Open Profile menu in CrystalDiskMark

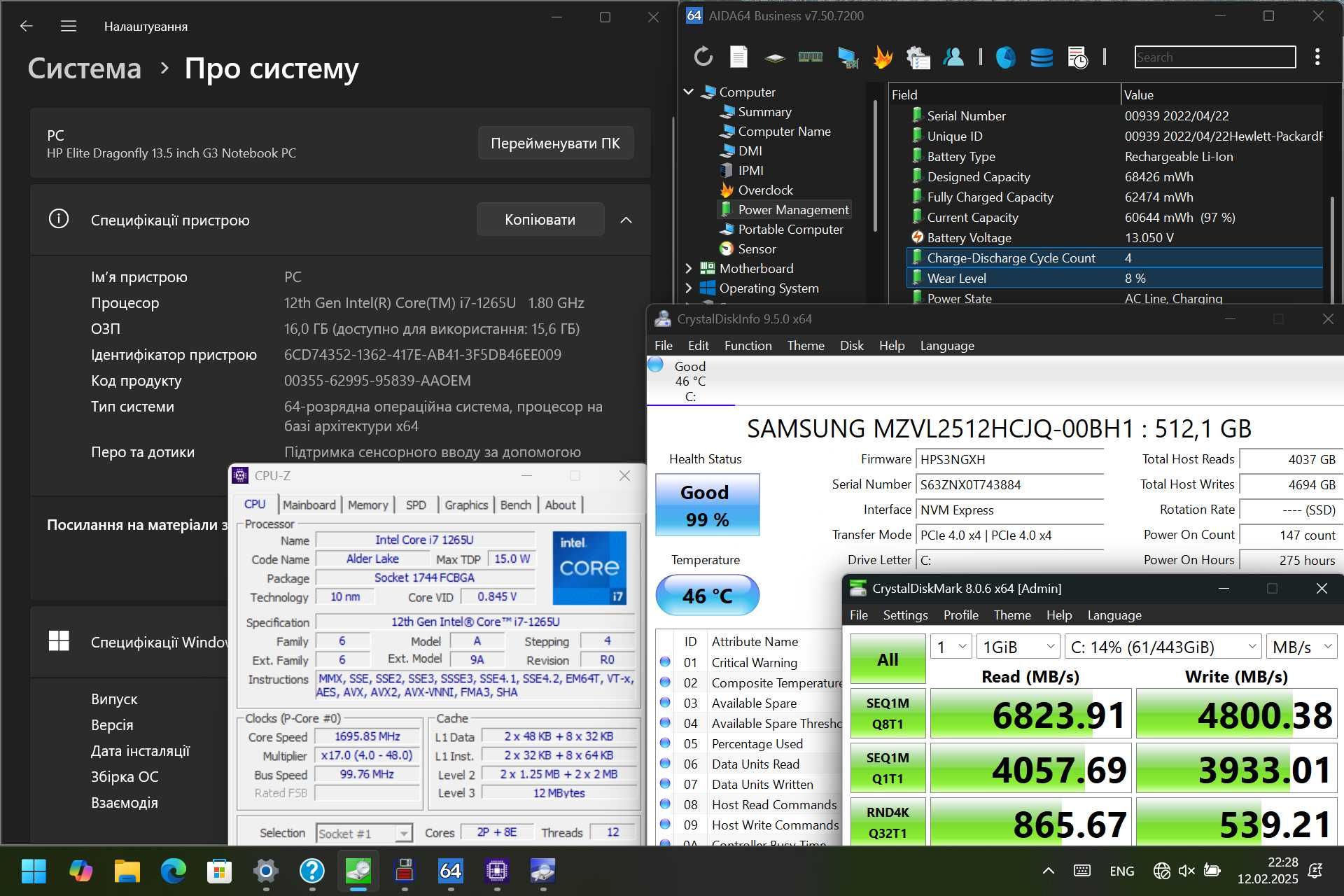coord(960,615)
